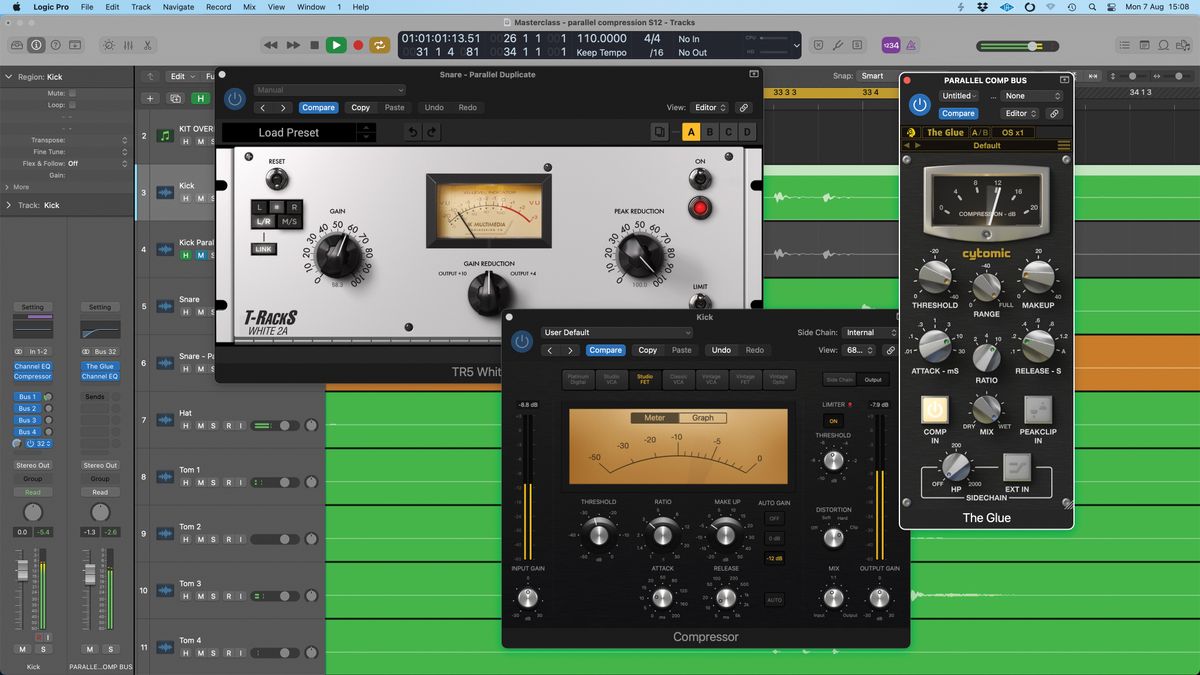Click the link icon in the Kick Compressor header

pos(891,350)
